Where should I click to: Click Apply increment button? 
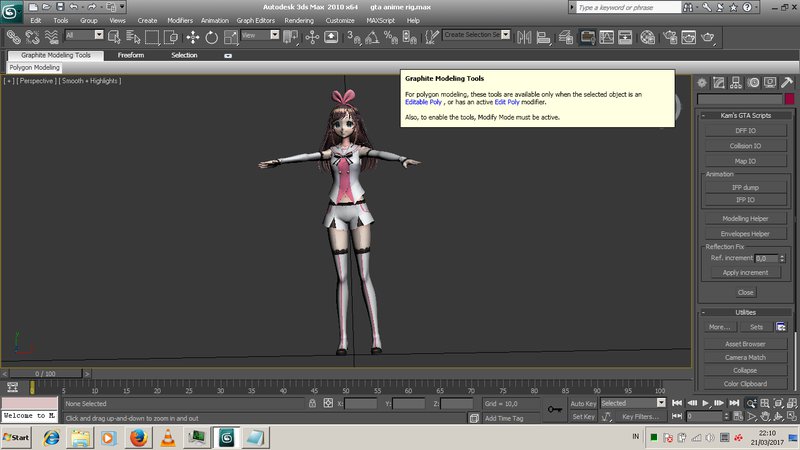tap(745, 272)
